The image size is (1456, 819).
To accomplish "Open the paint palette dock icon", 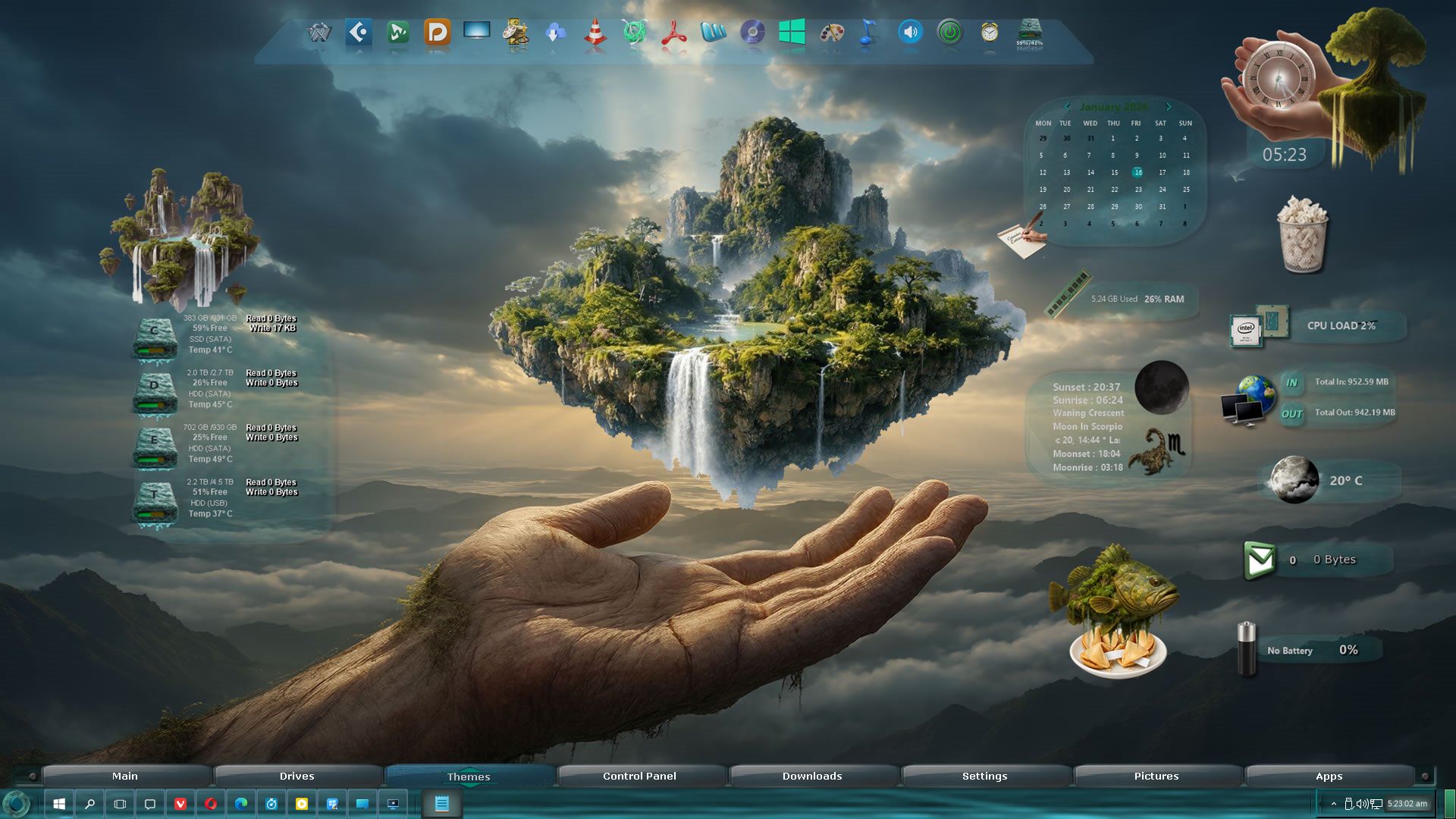I will (831, 33).
